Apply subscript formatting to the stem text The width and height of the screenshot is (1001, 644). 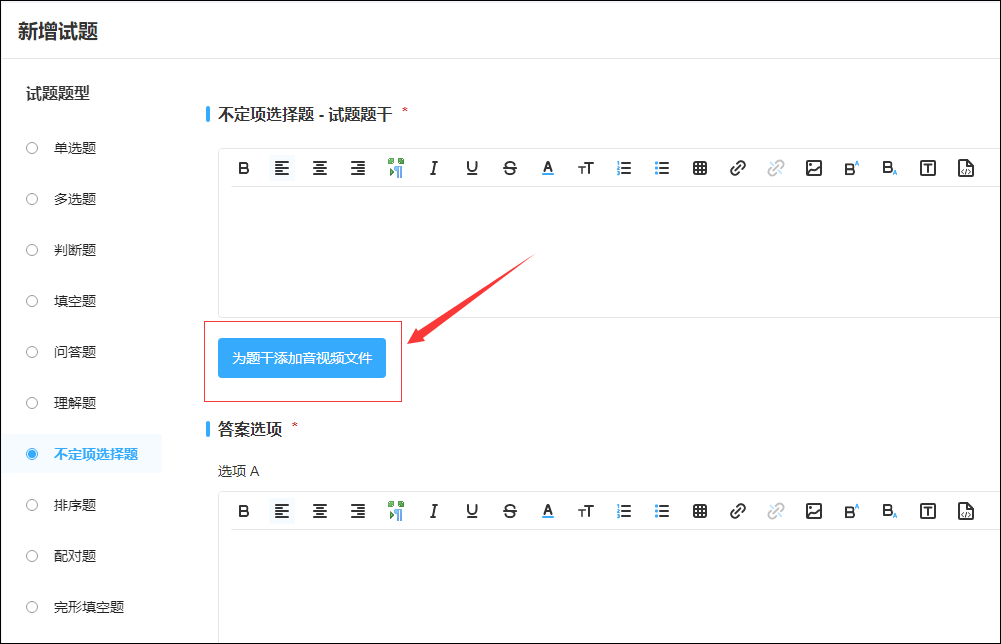889,167
